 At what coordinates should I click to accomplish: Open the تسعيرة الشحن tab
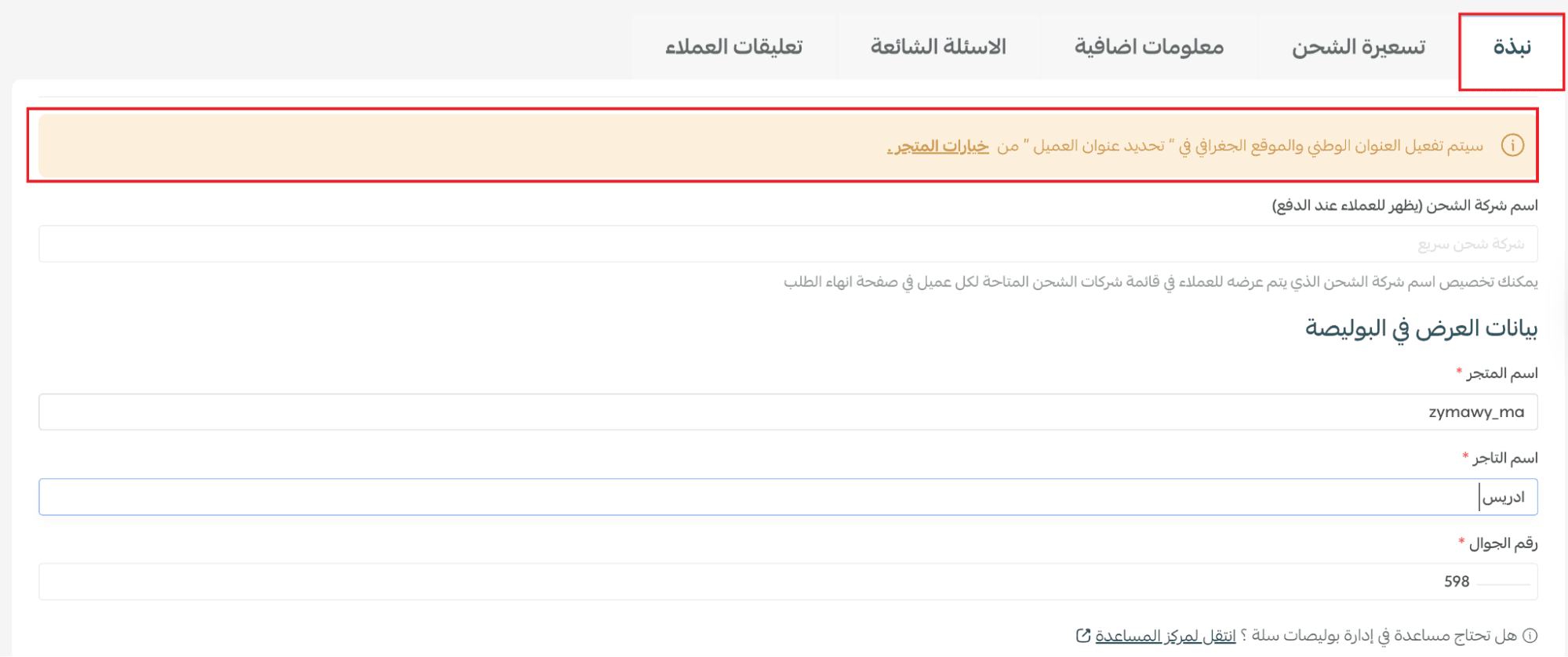click(1359, 48)
